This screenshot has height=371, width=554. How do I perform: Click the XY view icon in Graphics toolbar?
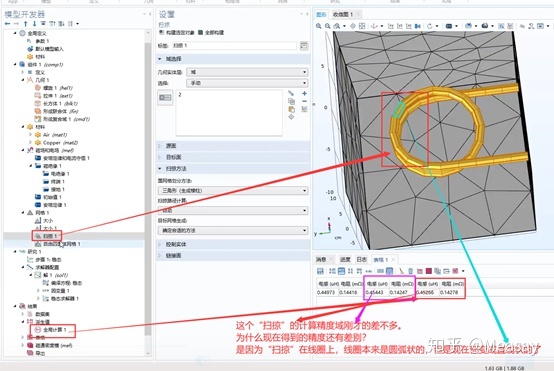coord(391,26)
